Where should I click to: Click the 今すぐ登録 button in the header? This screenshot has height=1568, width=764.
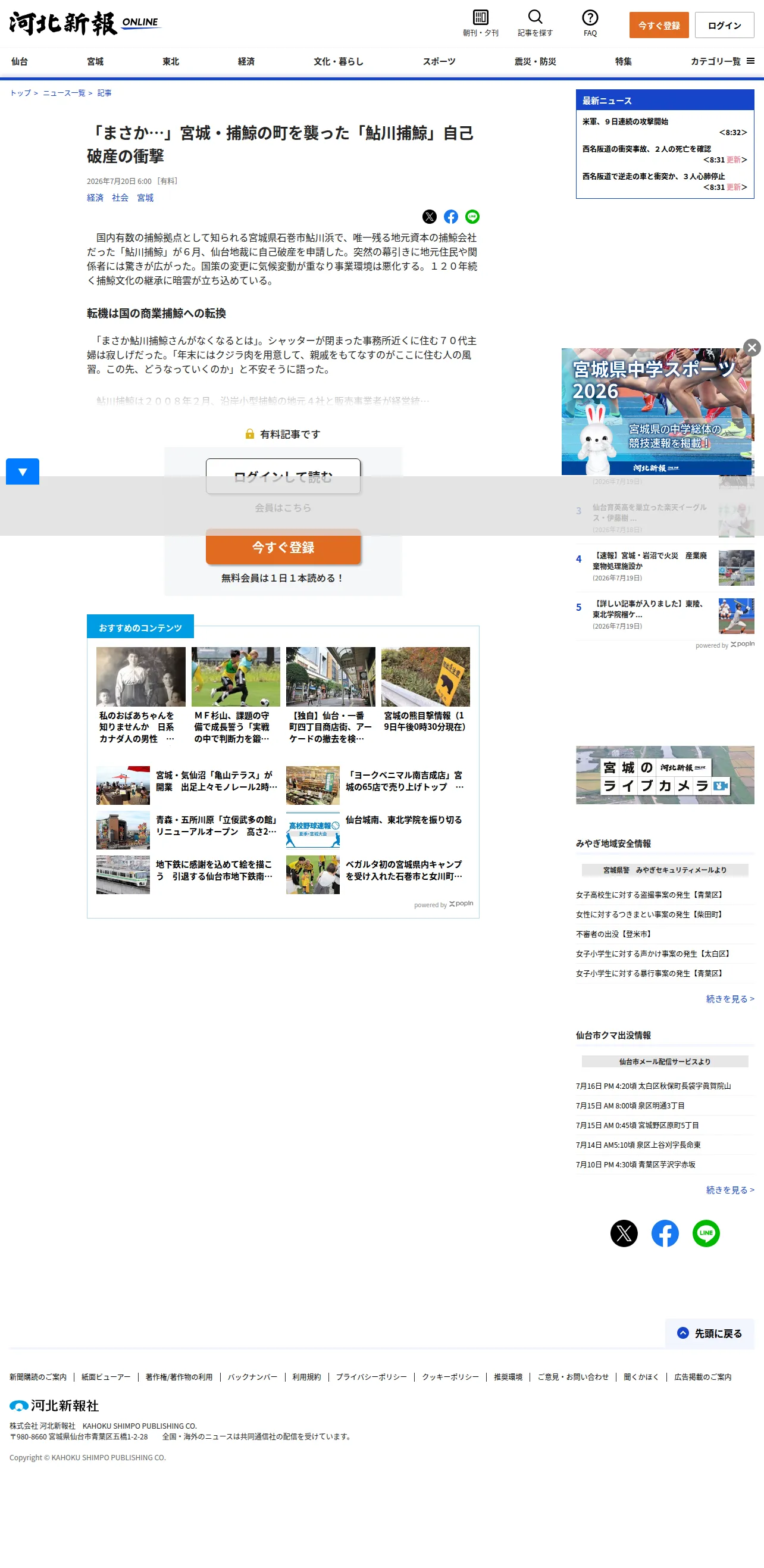[659, 26]
